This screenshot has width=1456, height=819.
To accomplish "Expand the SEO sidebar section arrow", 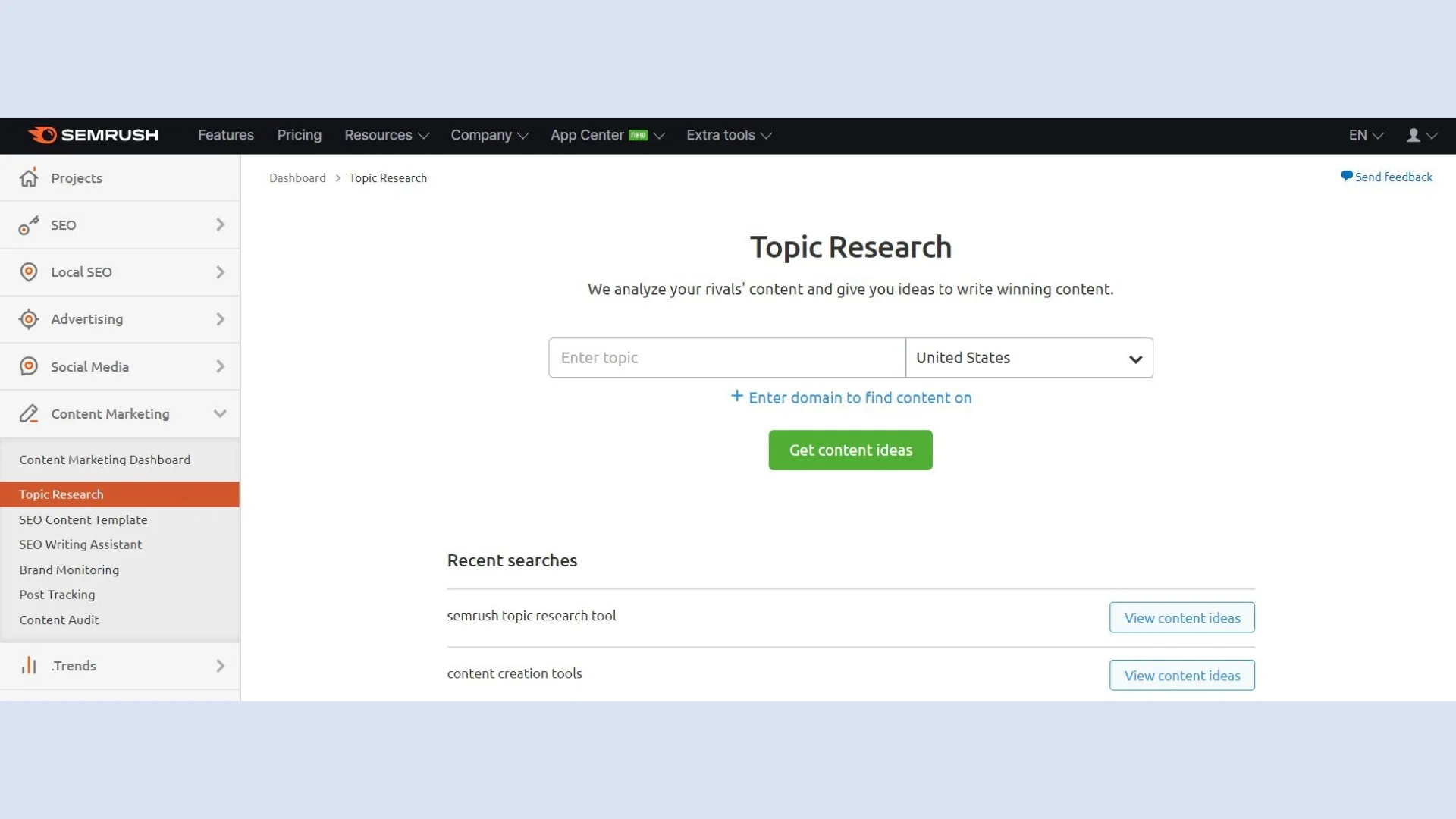I will tap(220, 224).
